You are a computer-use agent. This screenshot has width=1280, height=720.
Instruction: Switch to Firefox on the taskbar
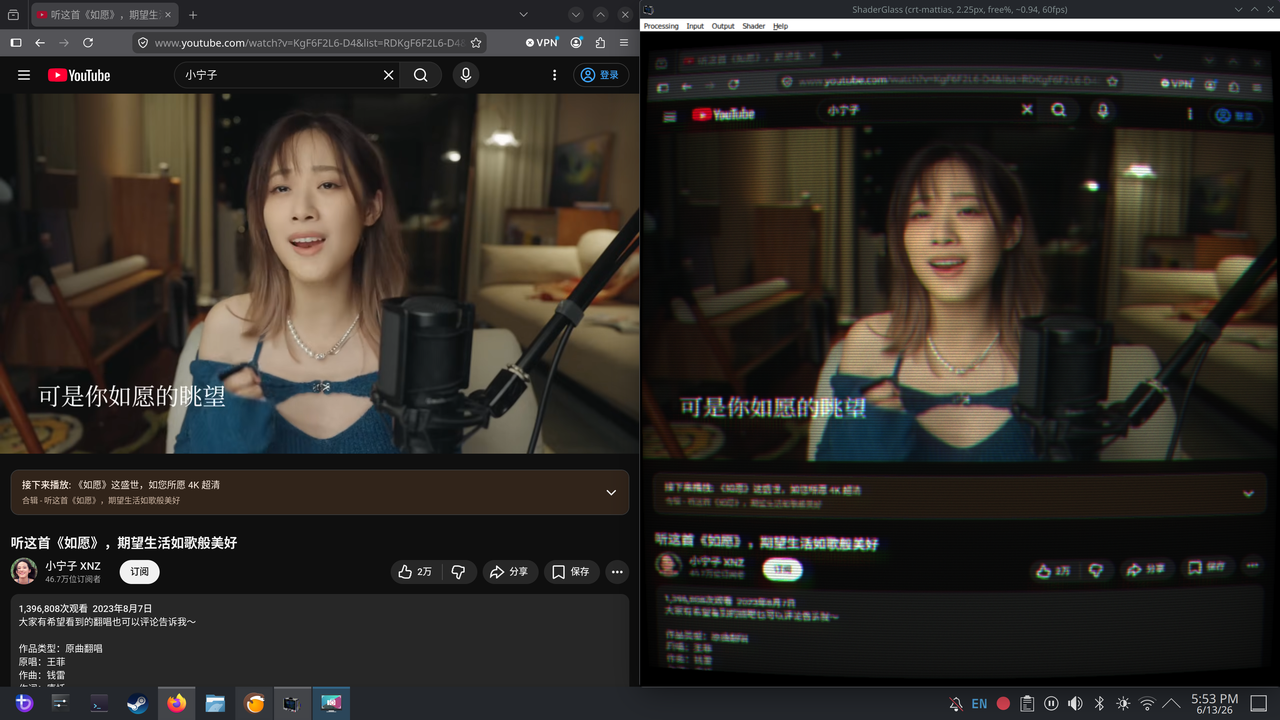(177, 703)
